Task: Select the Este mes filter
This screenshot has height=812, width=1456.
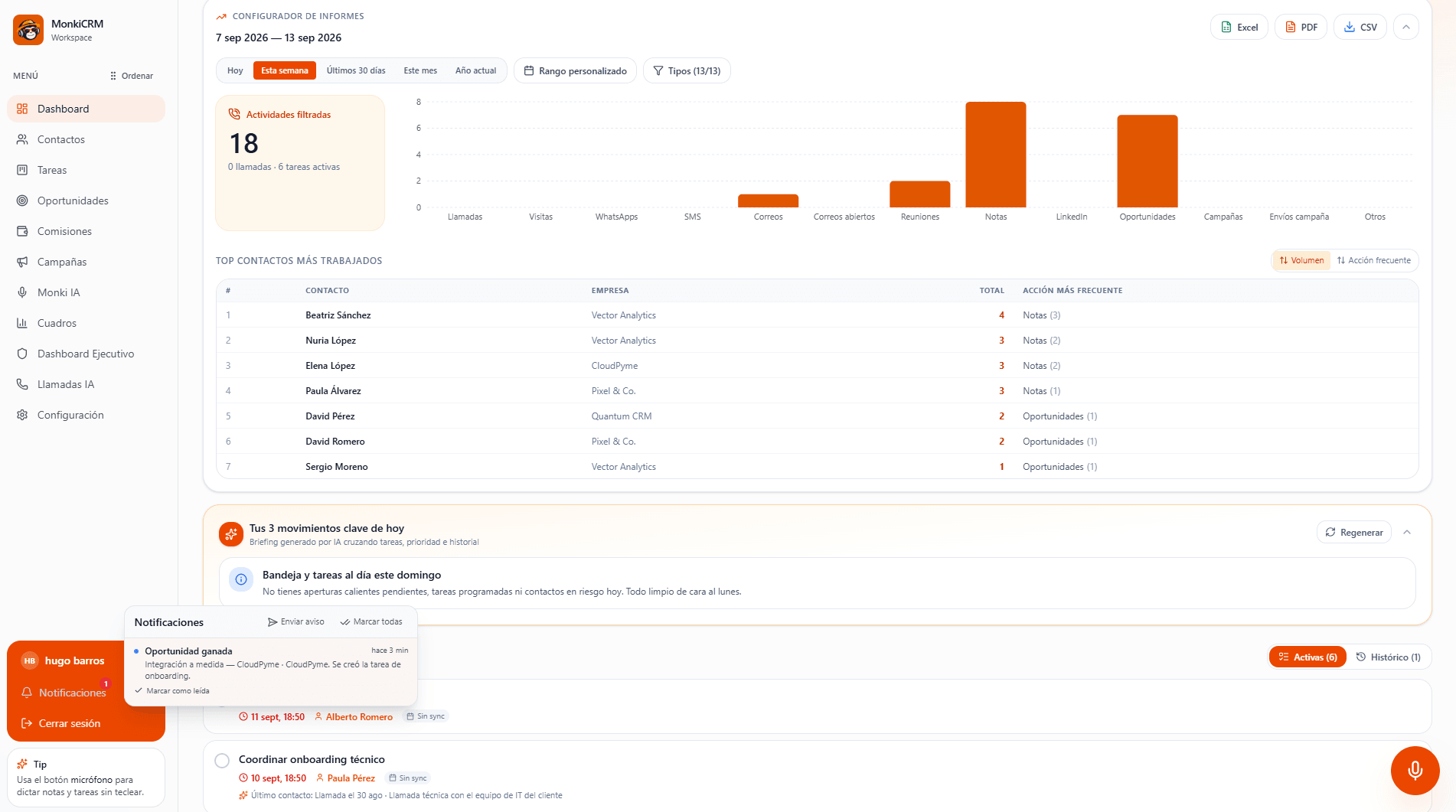Action: 420,70
